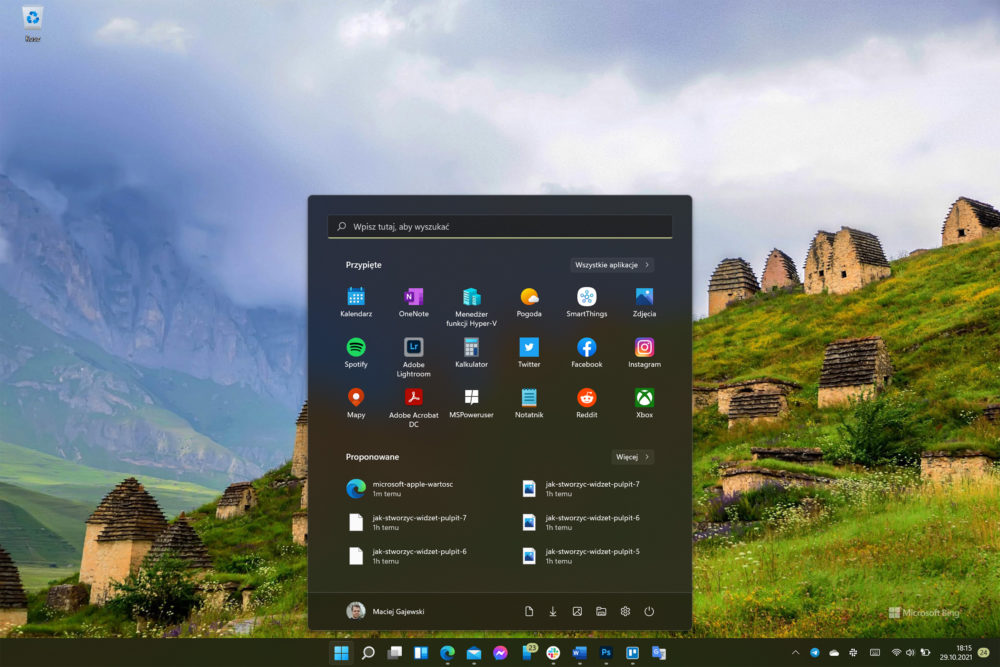
Task: Switch to Word on the taskbar
Action: tap(579, 652)
